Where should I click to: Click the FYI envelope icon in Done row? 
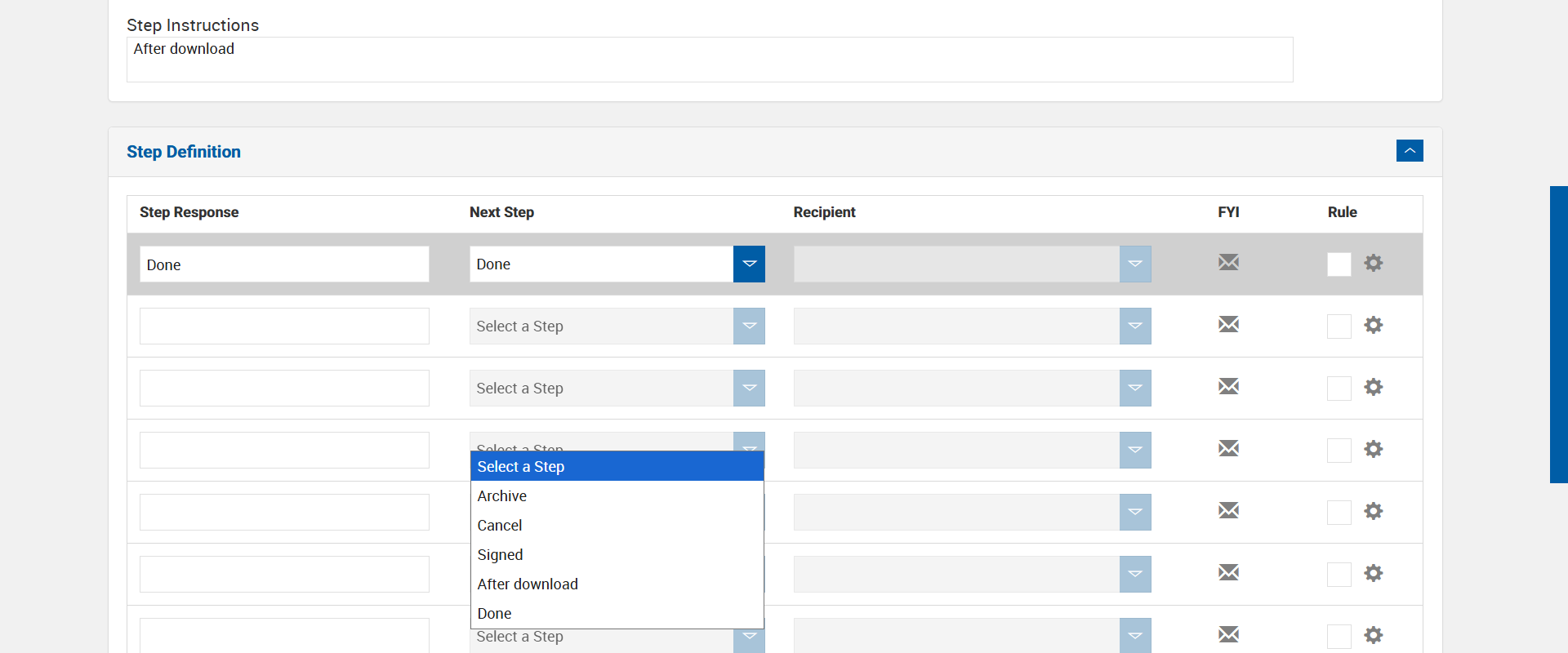point(1228,262)
